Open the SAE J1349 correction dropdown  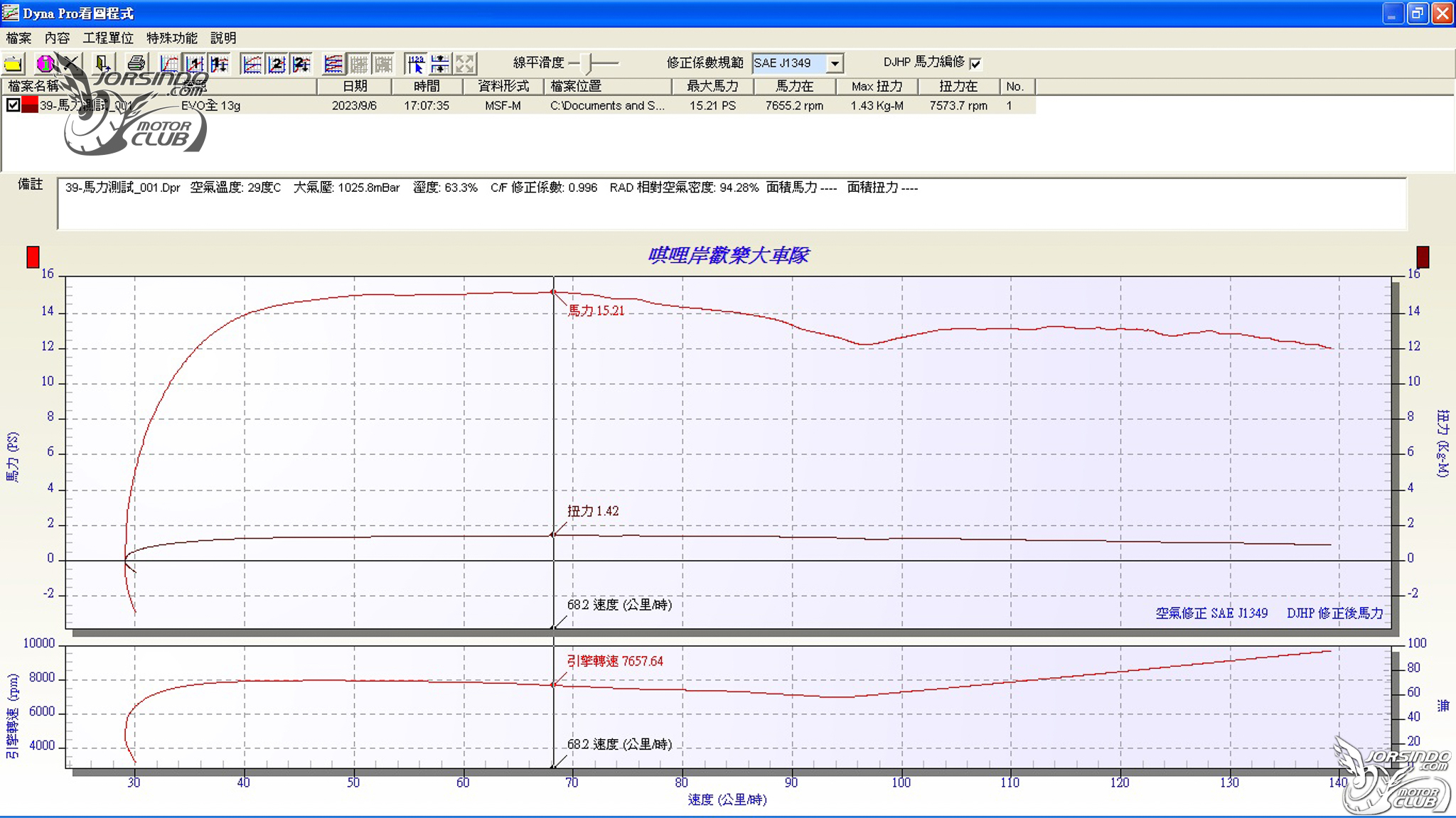point(835,63)
